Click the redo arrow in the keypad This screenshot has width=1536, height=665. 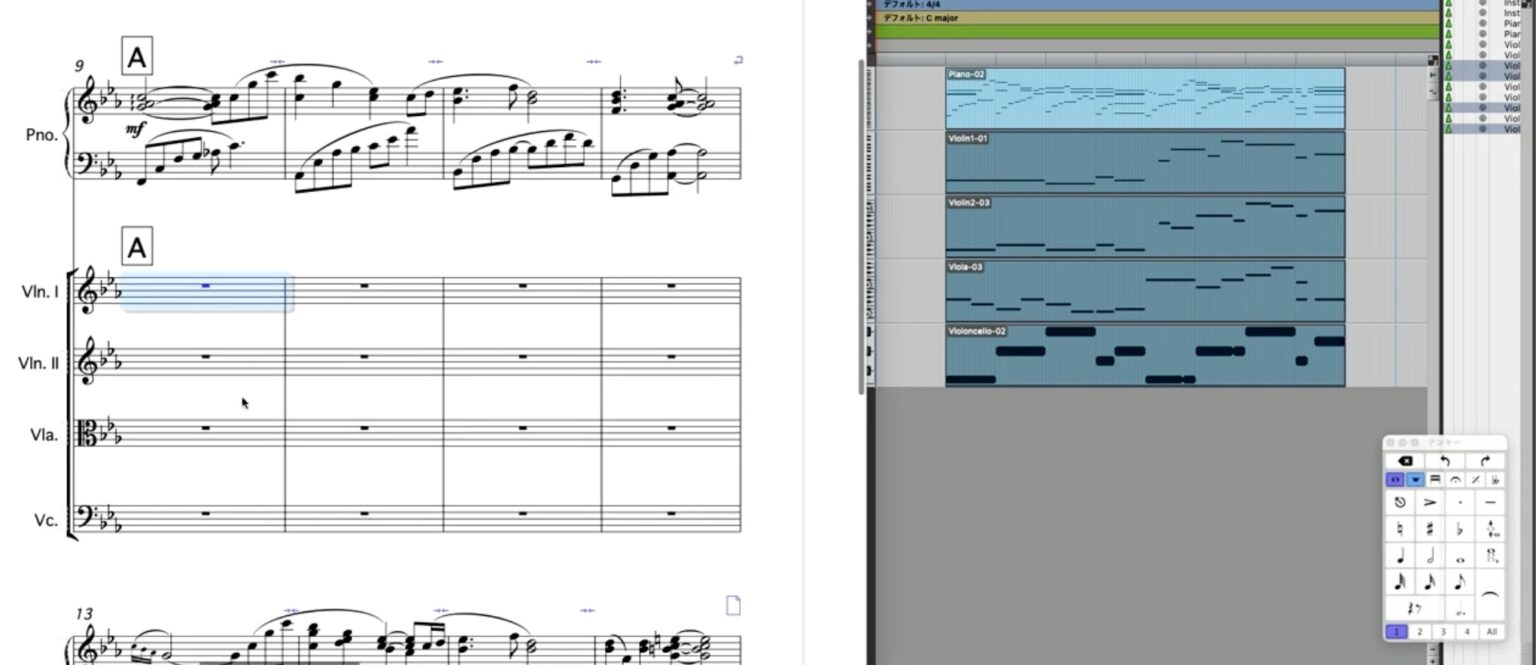(1485, 461)
